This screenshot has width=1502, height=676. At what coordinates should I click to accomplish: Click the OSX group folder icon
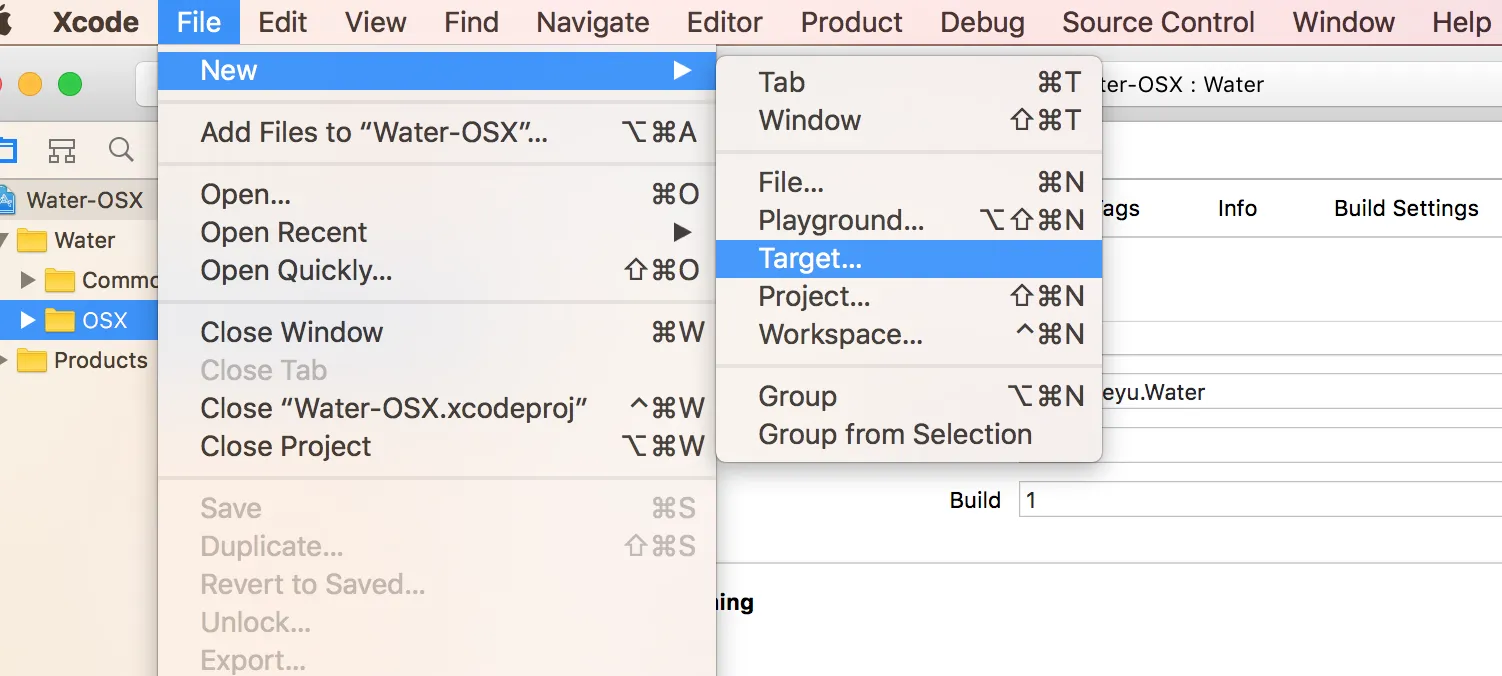click(x=61, y=321)
